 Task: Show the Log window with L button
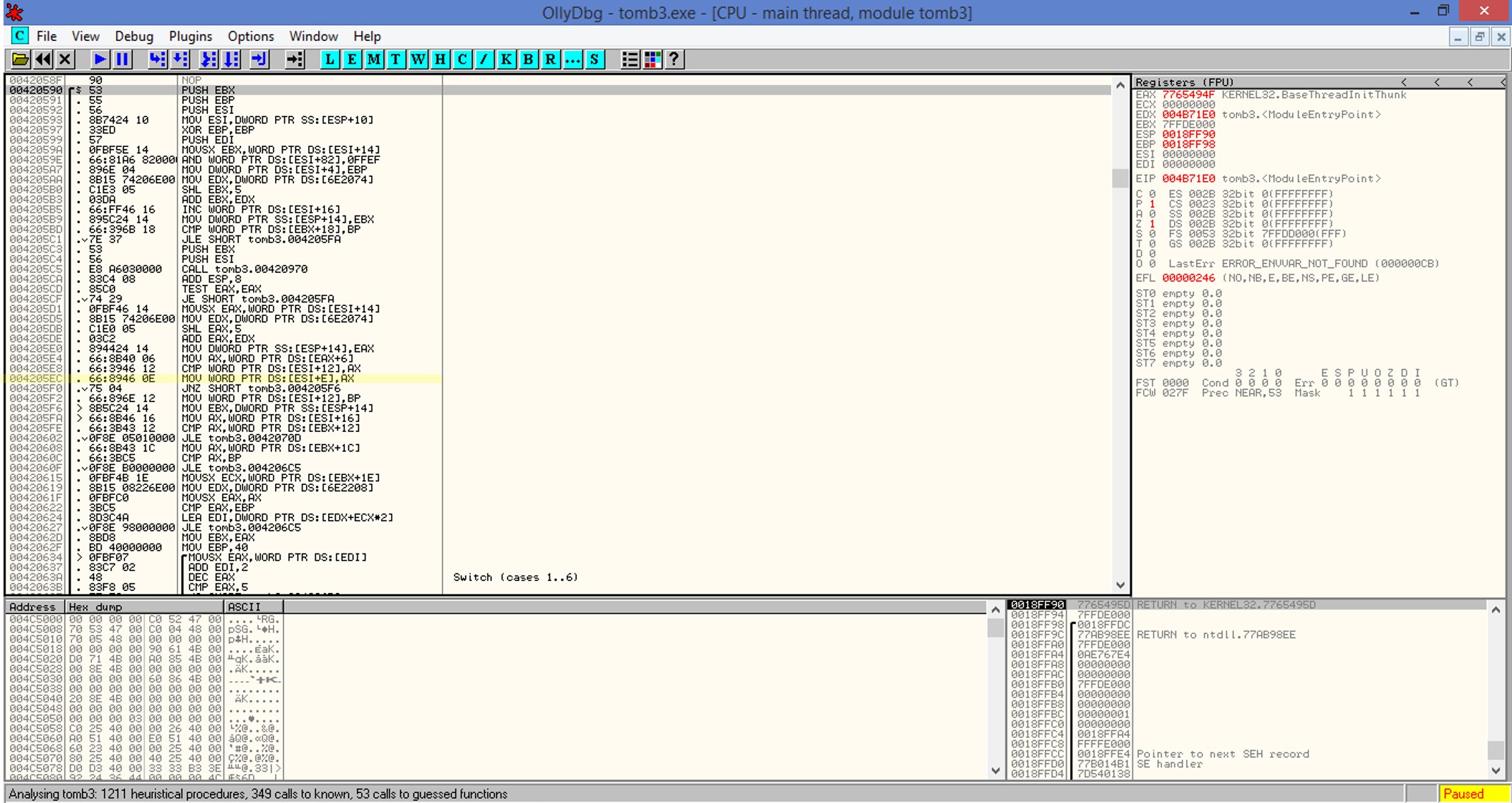pos(329,59)
